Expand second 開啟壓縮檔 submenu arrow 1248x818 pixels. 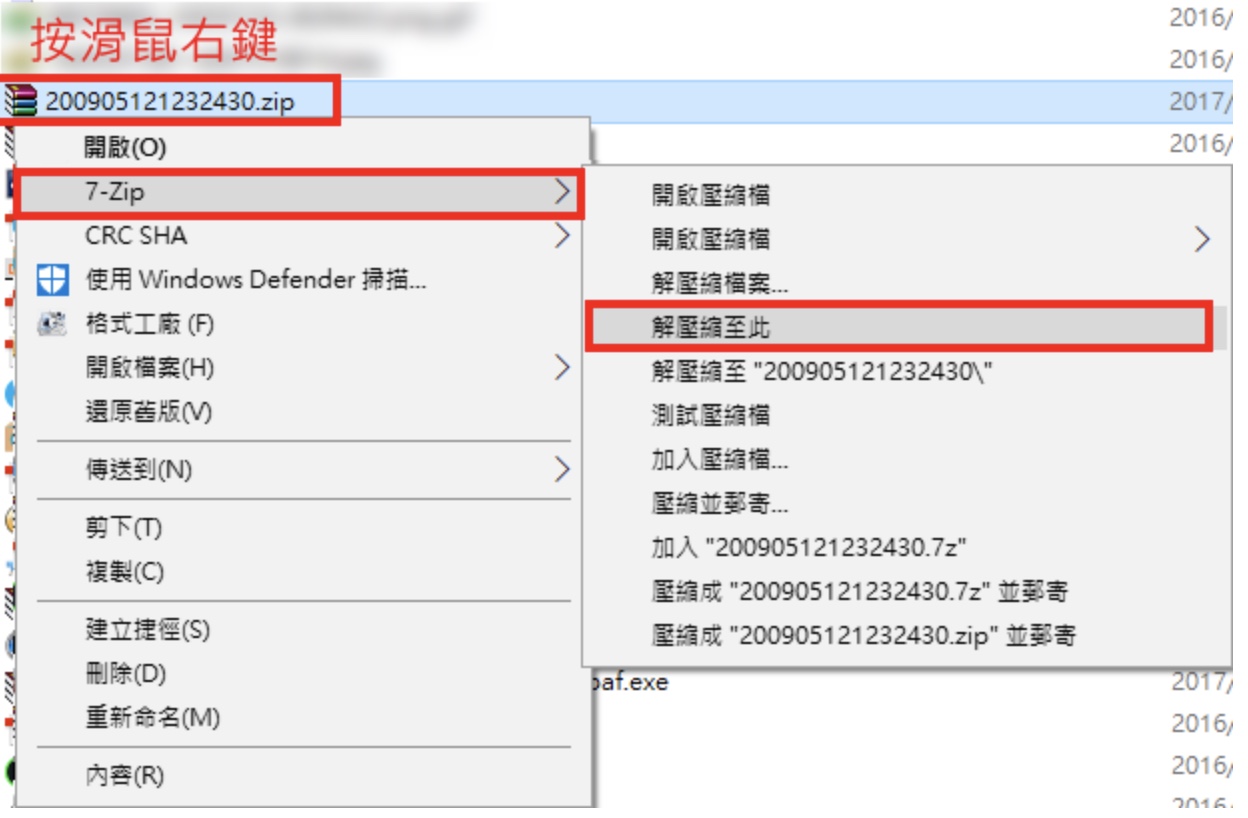tap(1202, 239)
